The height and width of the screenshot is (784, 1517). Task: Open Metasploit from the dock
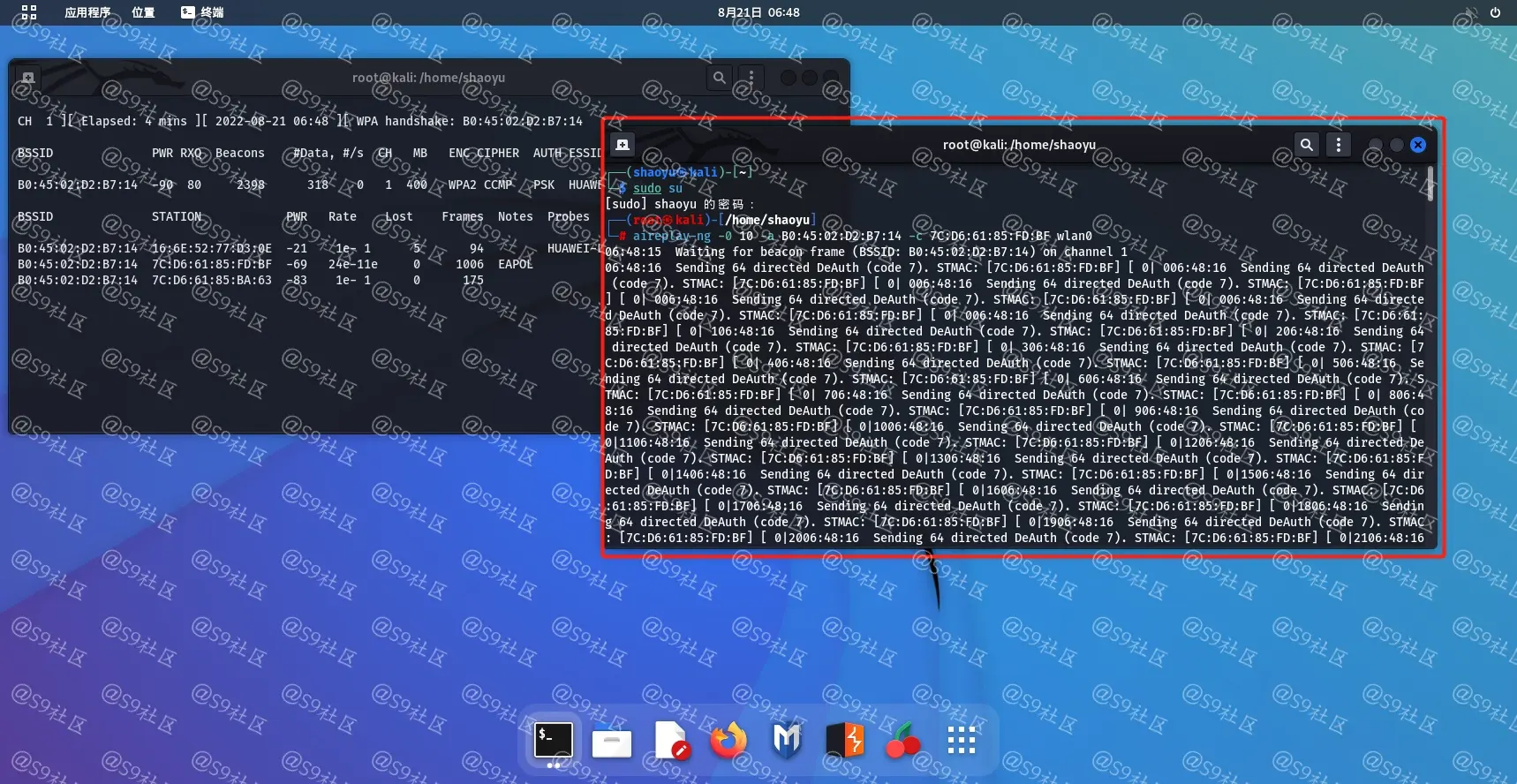point(787,740)
